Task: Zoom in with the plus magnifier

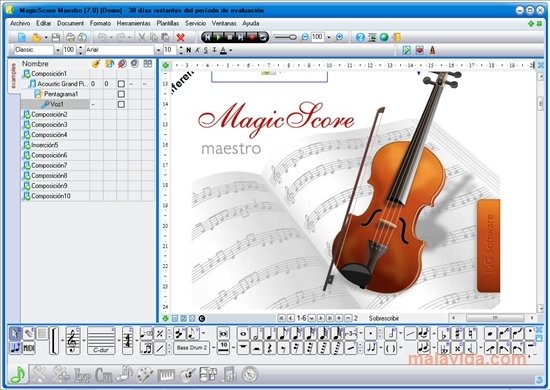Action: [x=339, y=37]
